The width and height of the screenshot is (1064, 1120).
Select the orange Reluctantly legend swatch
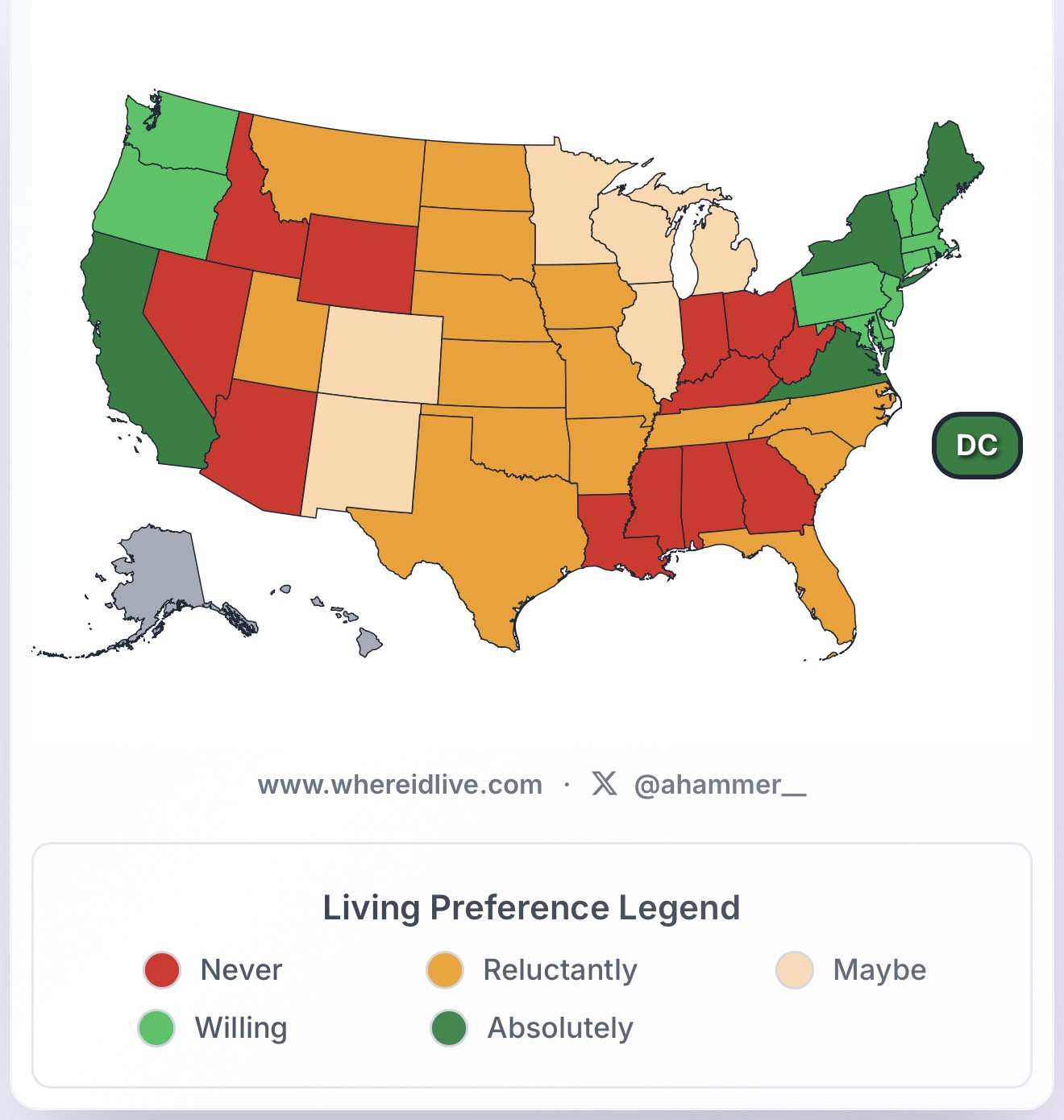click(445, 970)
